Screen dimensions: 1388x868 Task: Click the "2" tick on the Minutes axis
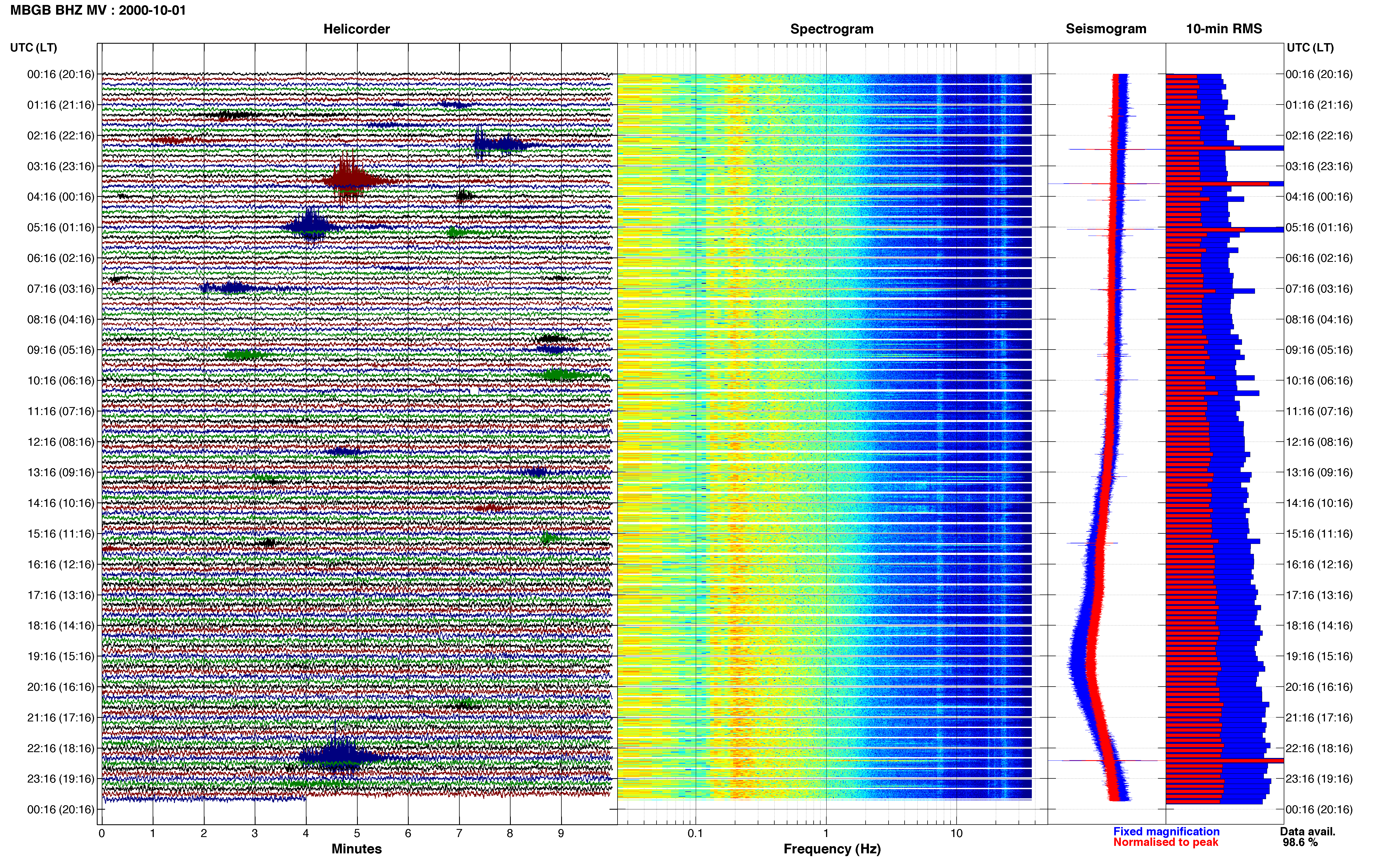pyautogui.click(x=204, y=833)
